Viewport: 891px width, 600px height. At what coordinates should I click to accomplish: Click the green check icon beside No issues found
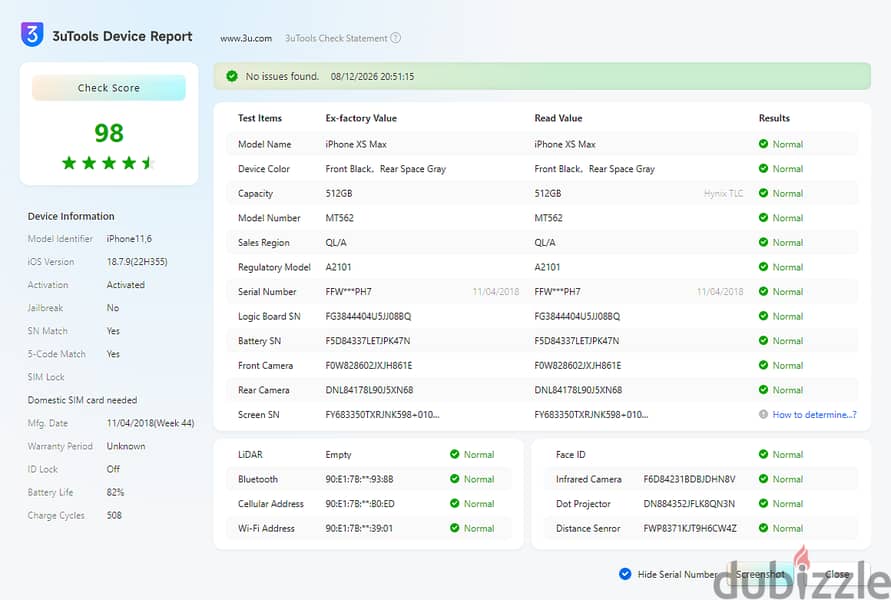pos(232,76)
